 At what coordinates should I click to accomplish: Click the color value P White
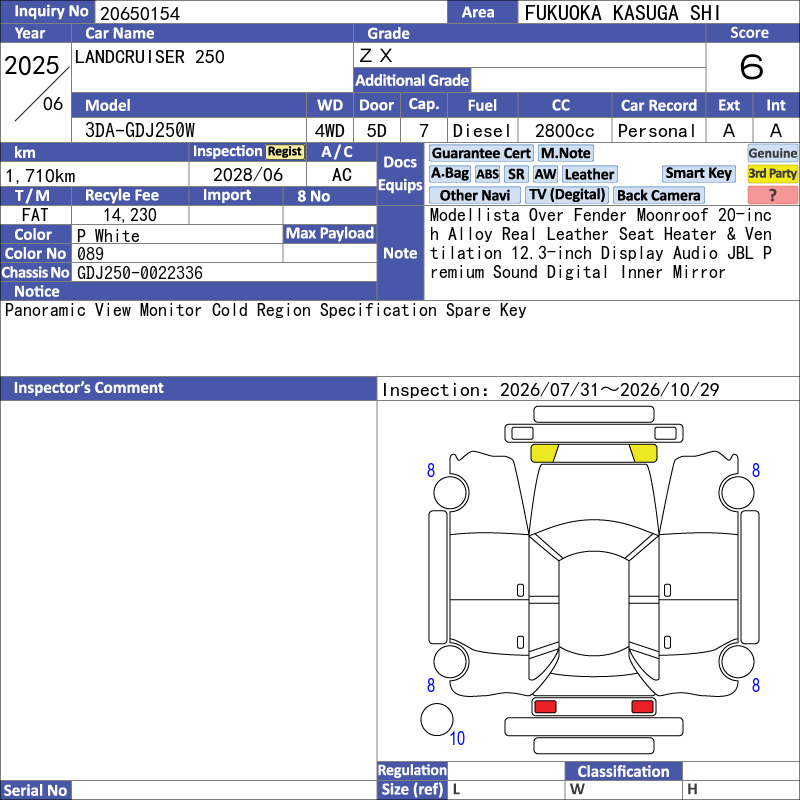[x=108, y=236]
